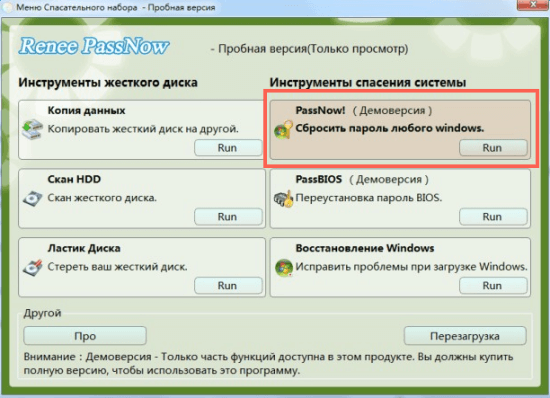
Task: Click text Исправить проблемы при загрузке Windows
Action: (411, 267)
